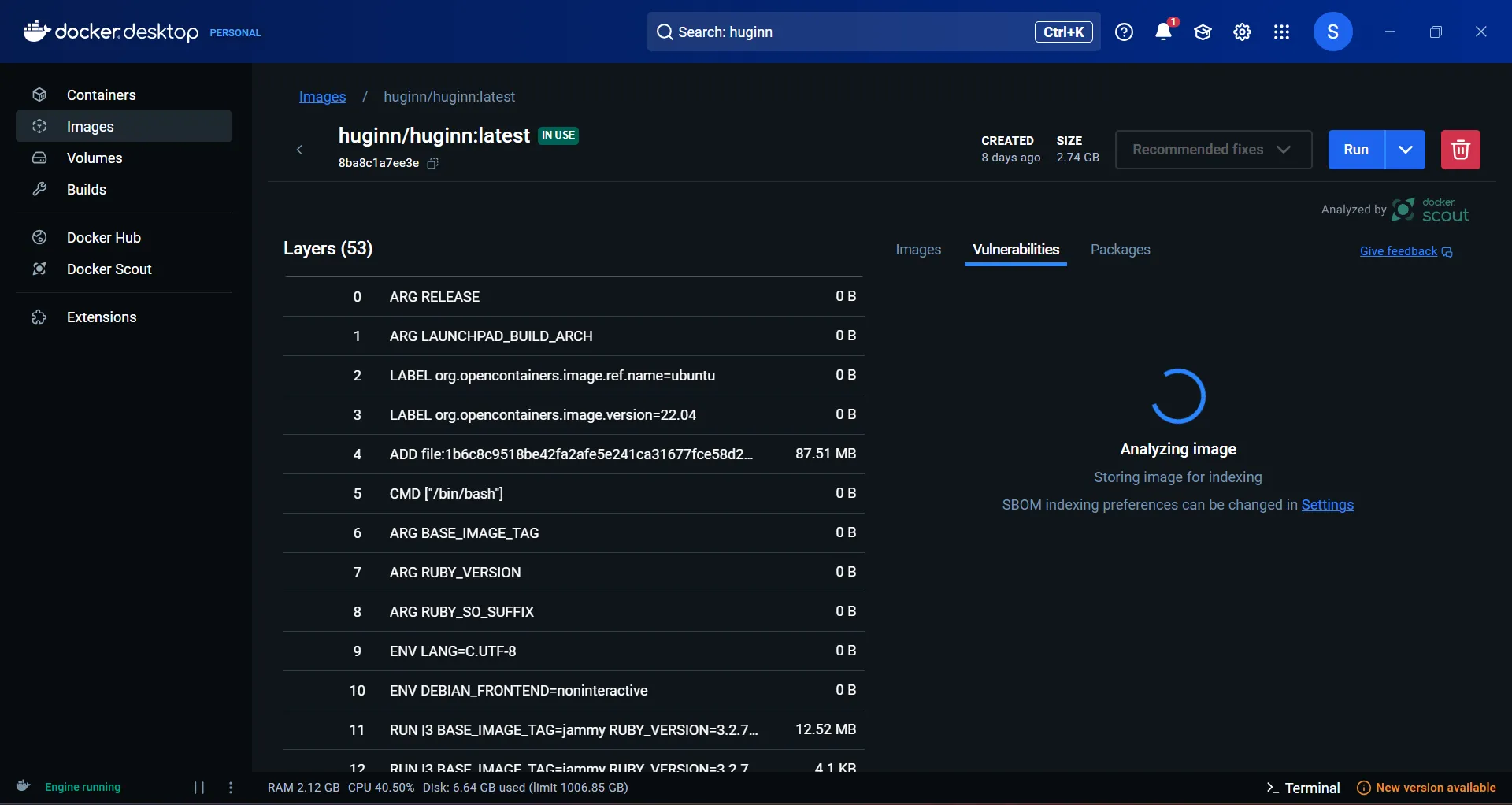Click the Docker Hub menu label
1512x805 pixels.
104,237
